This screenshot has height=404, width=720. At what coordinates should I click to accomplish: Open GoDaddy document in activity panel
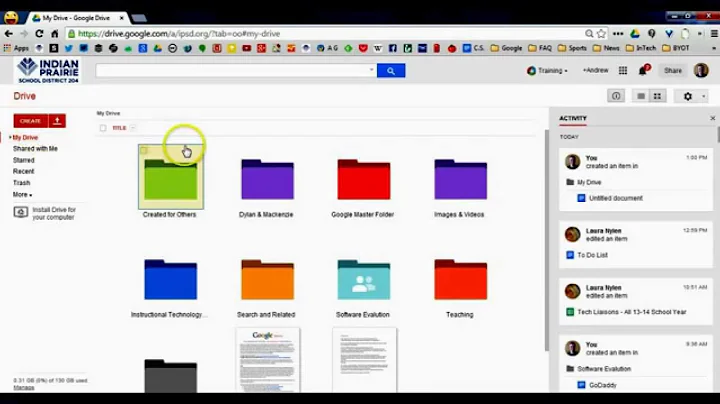coord(602,385)
